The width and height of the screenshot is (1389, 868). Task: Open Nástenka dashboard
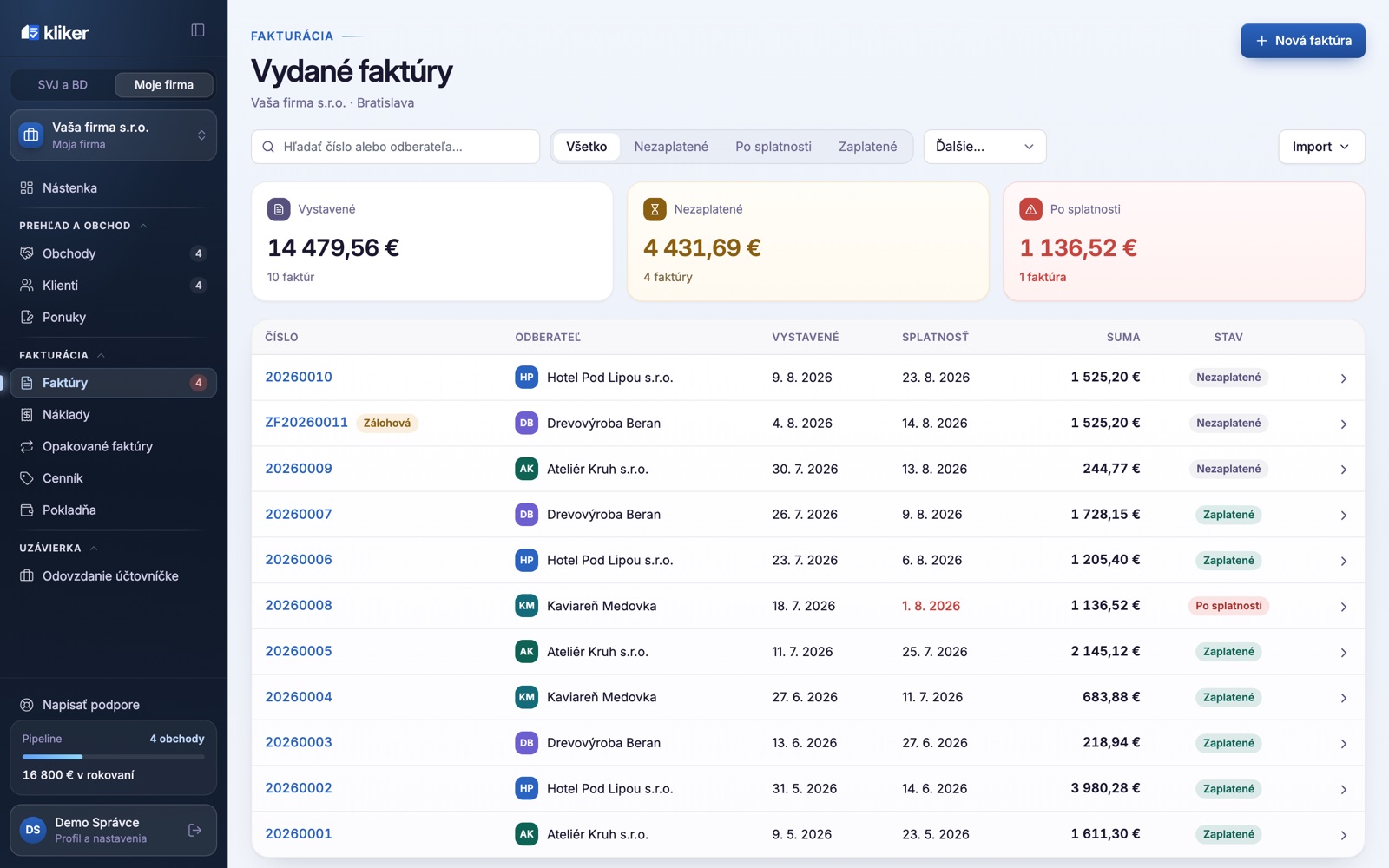pyautogui.click(x=113, y=187)
